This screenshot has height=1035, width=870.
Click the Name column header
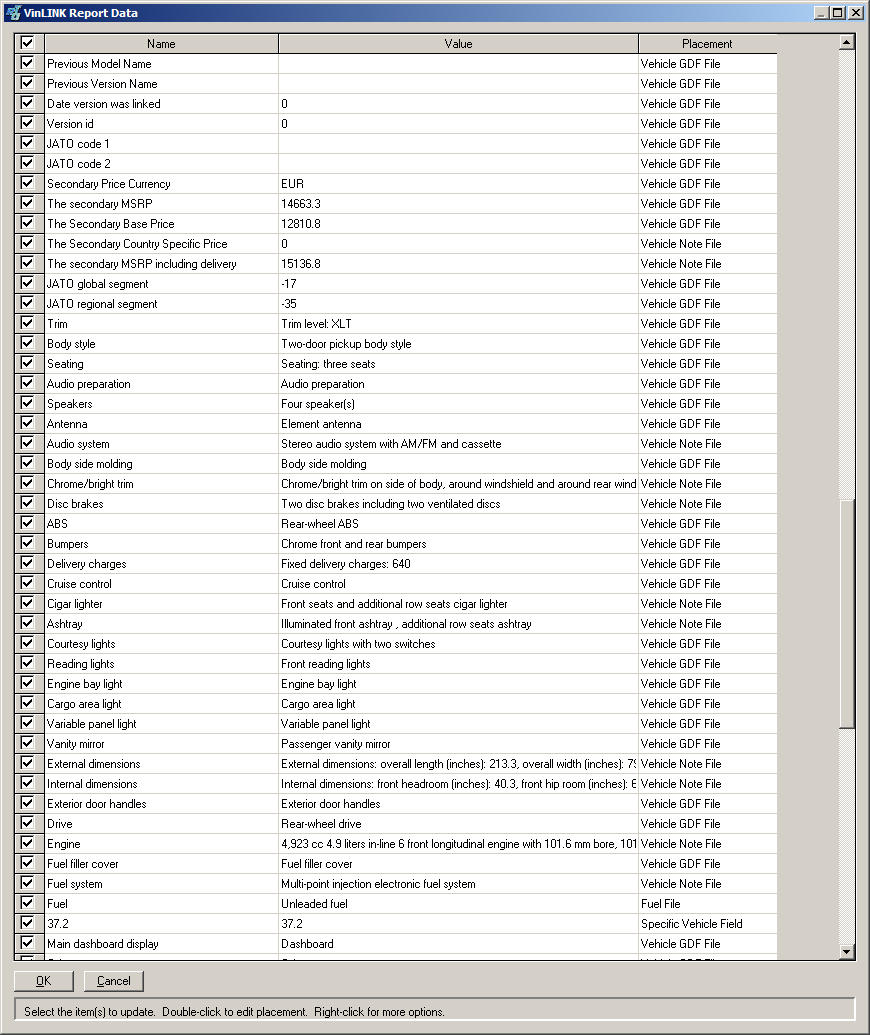pyautogui.click(x=161, y=44)
